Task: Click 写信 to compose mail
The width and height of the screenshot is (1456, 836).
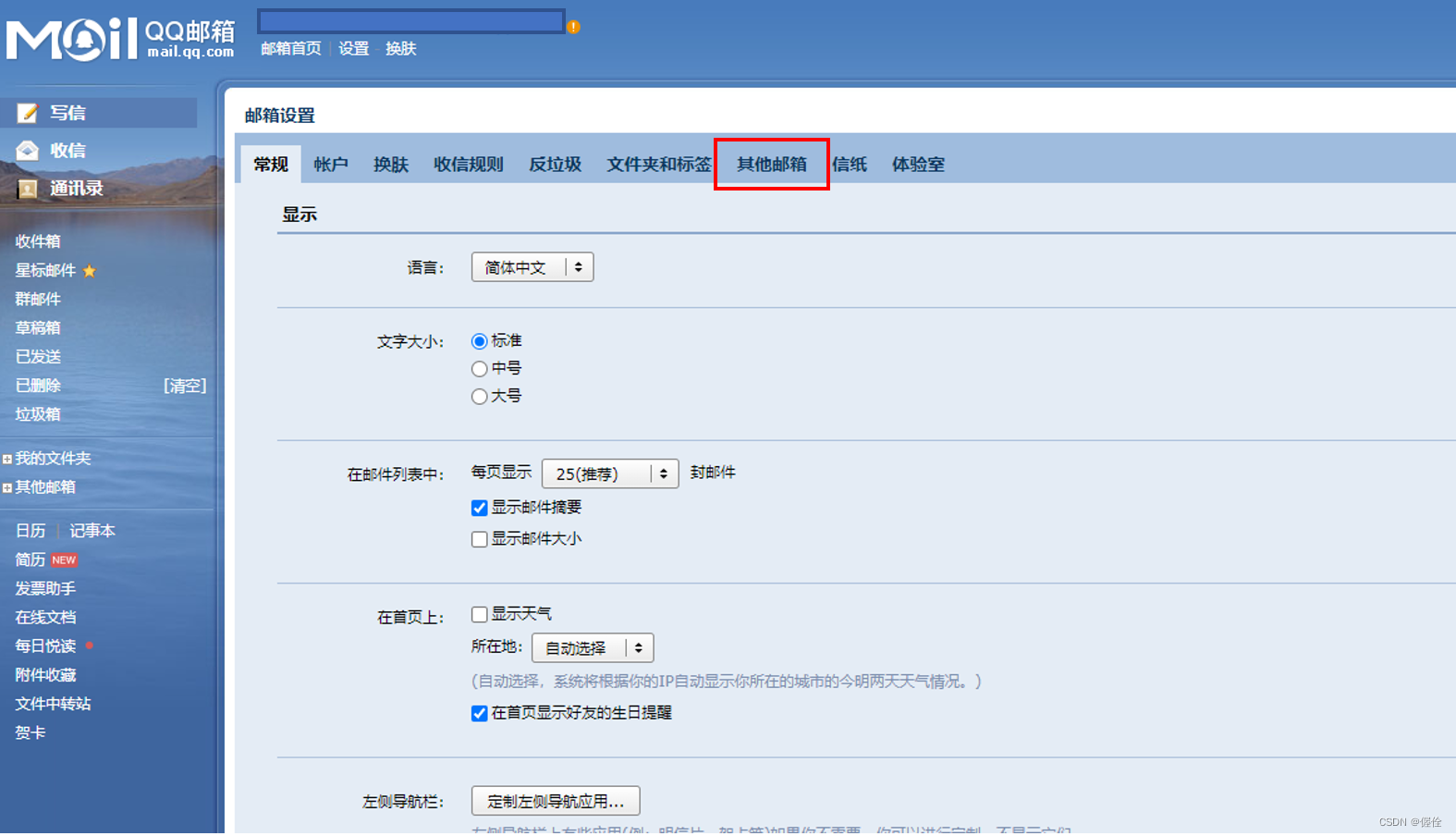Action: [67, 113]
